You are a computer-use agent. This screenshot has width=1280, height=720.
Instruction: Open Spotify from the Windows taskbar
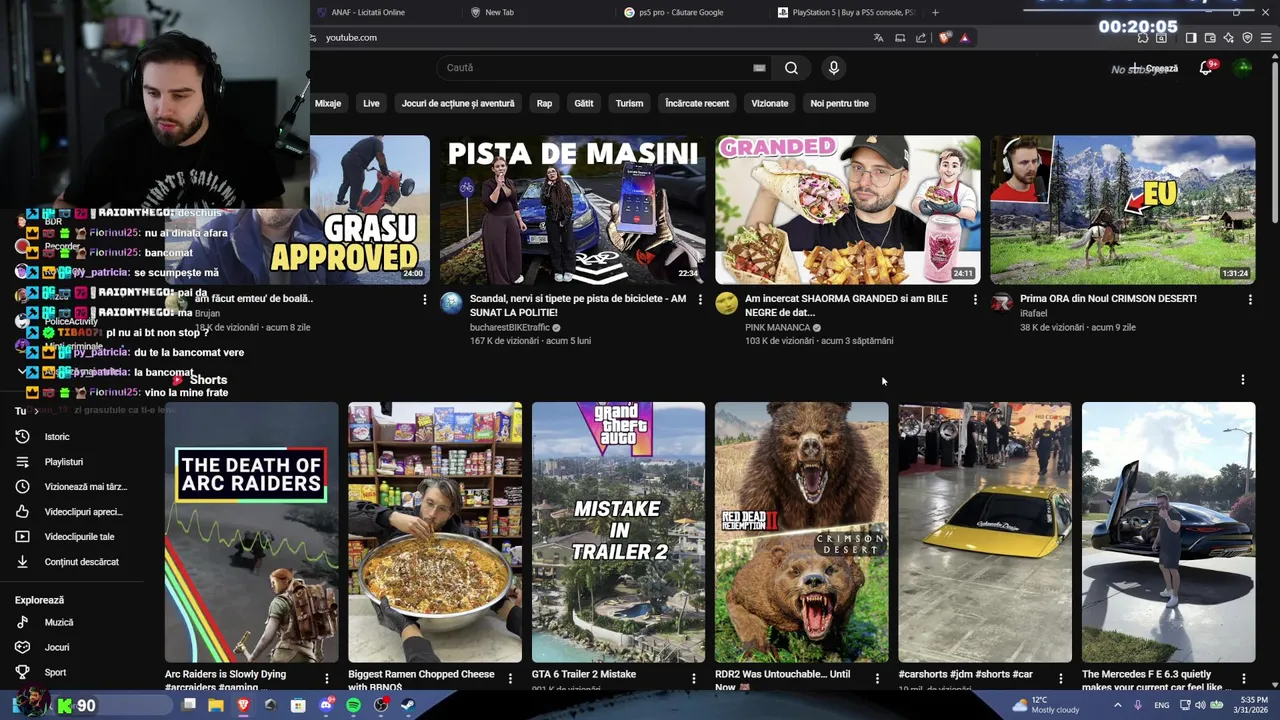click(x=353, y=705)
